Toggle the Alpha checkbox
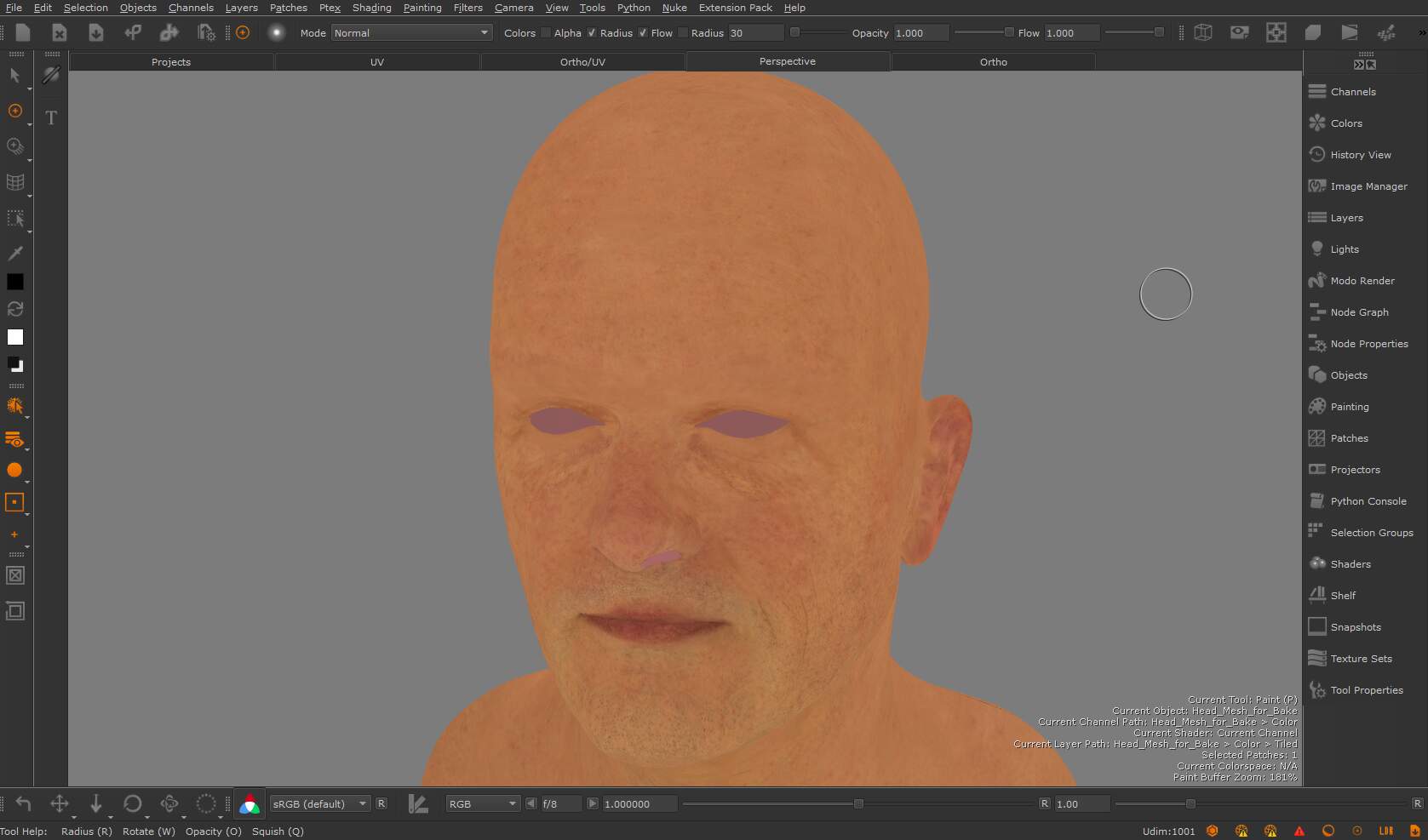 click(x=592, y=33)
